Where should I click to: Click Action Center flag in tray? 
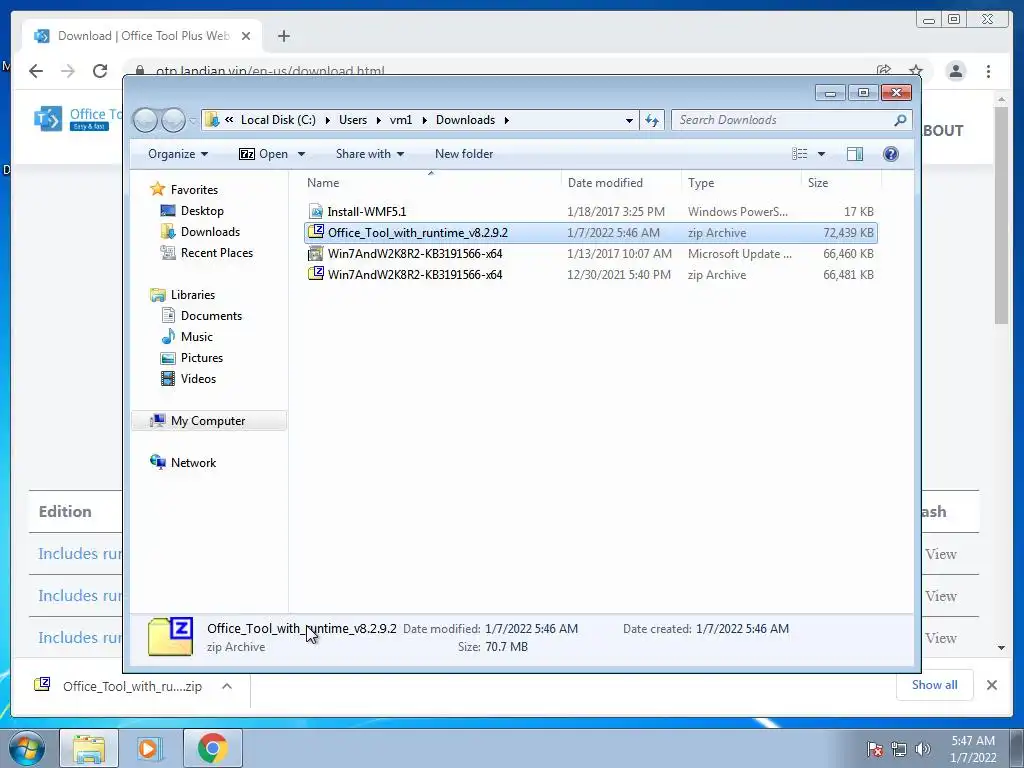875,749
